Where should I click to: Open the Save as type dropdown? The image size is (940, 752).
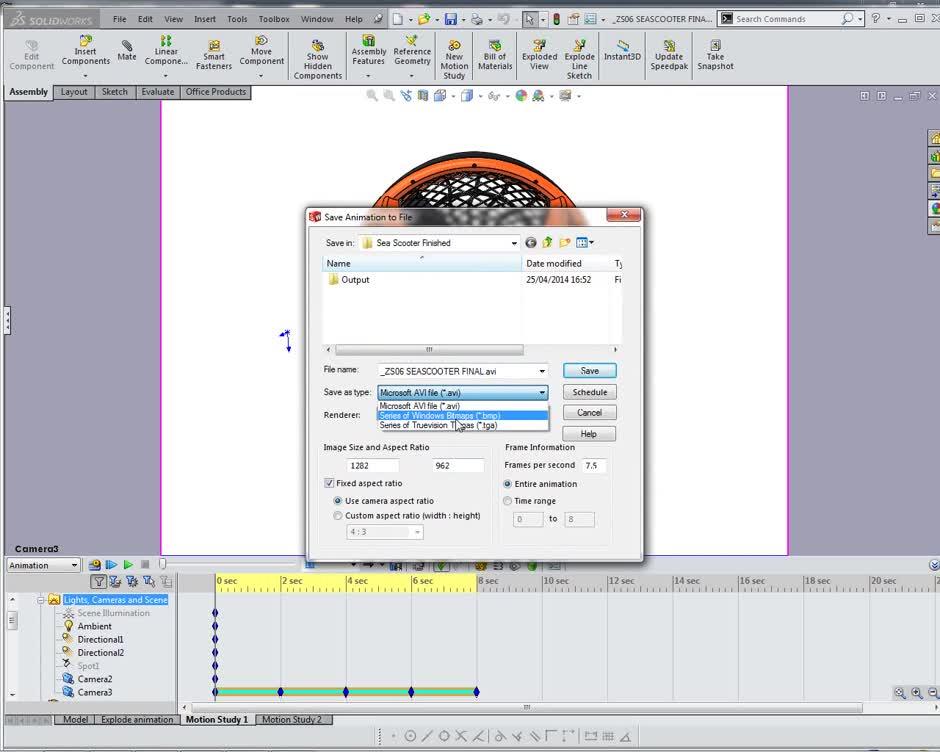[x=541, y=391]
